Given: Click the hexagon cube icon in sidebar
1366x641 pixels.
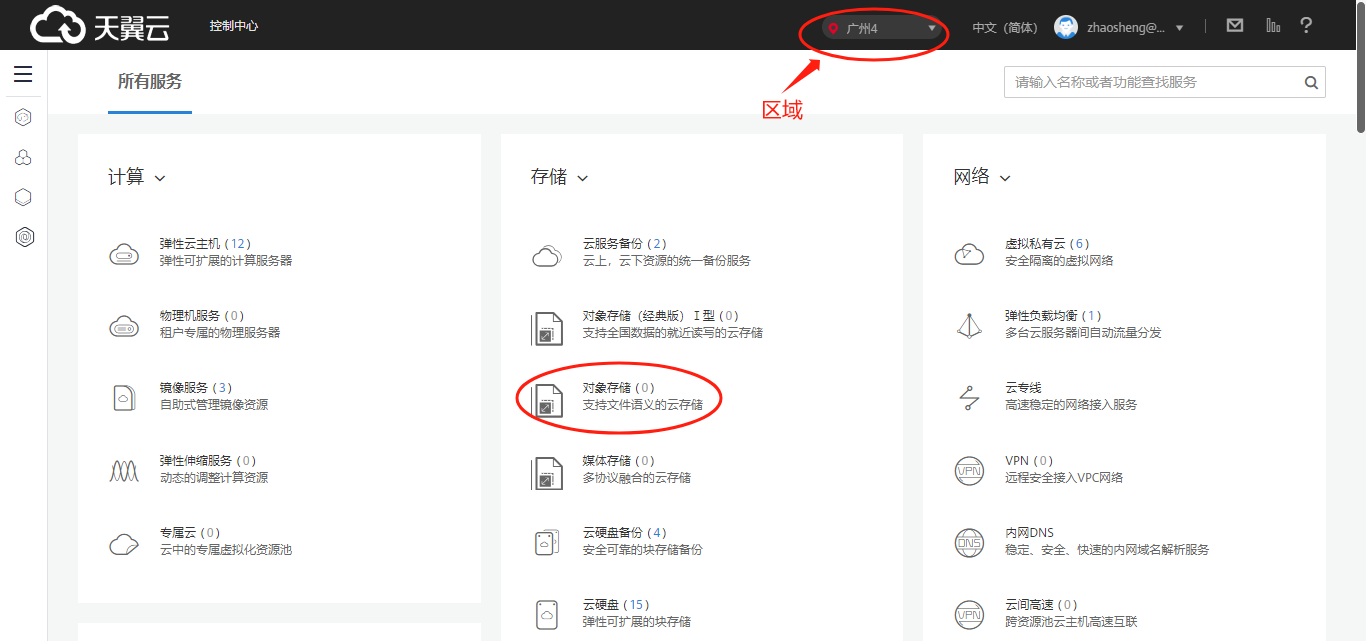Looking at the screenshot, I should pos(23,117).
